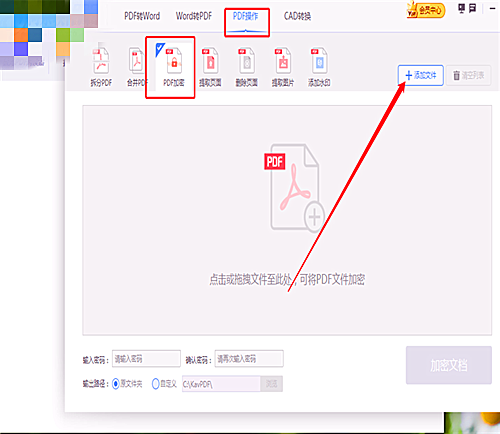The image size is (500, 434).
Task: Switch to the PDF转Word tab
Action: pyautogui.click(x=142, y=16)
